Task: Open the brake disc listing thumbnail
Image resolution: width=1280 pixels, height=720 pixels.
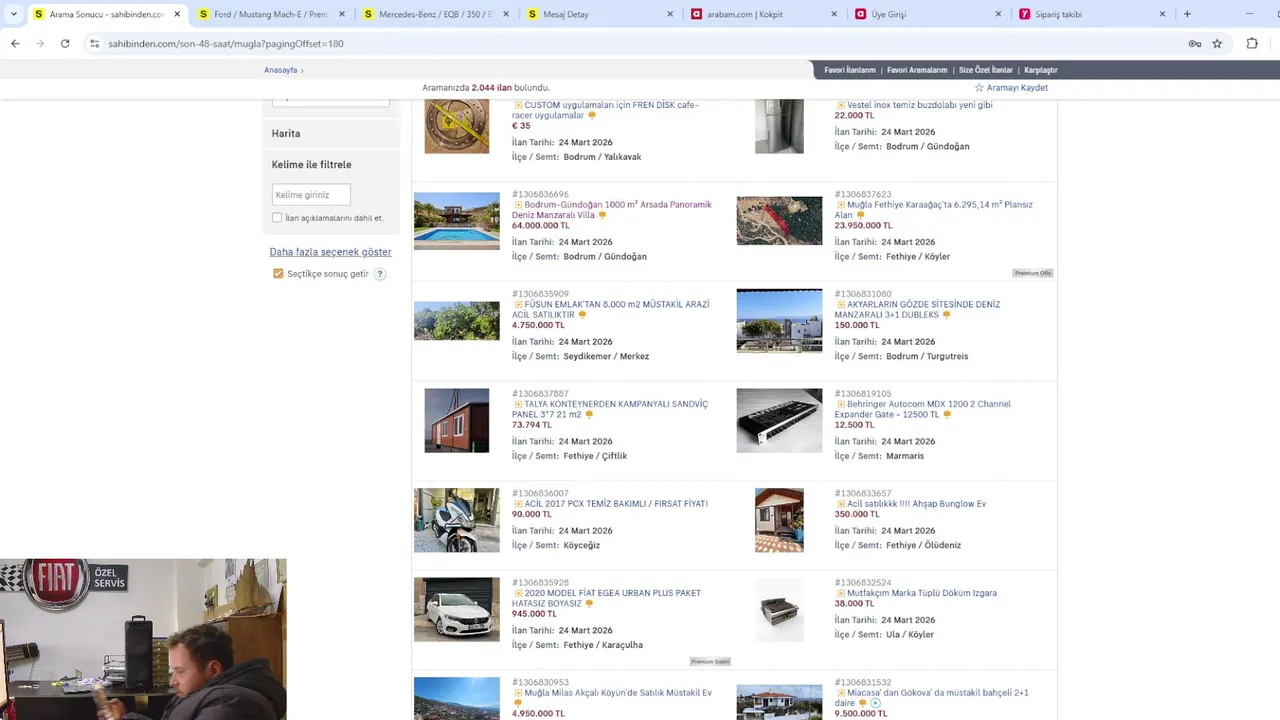Action: tap(457, 126)
